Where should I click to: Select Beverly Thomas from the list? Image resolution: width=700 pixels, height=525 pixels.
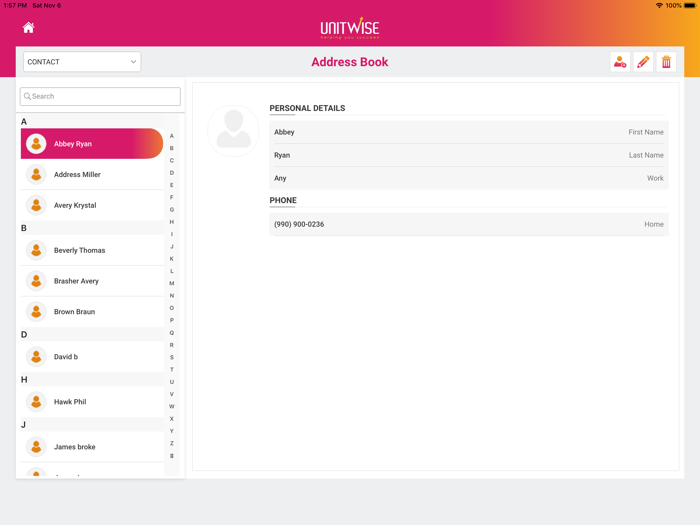(92, 250)
